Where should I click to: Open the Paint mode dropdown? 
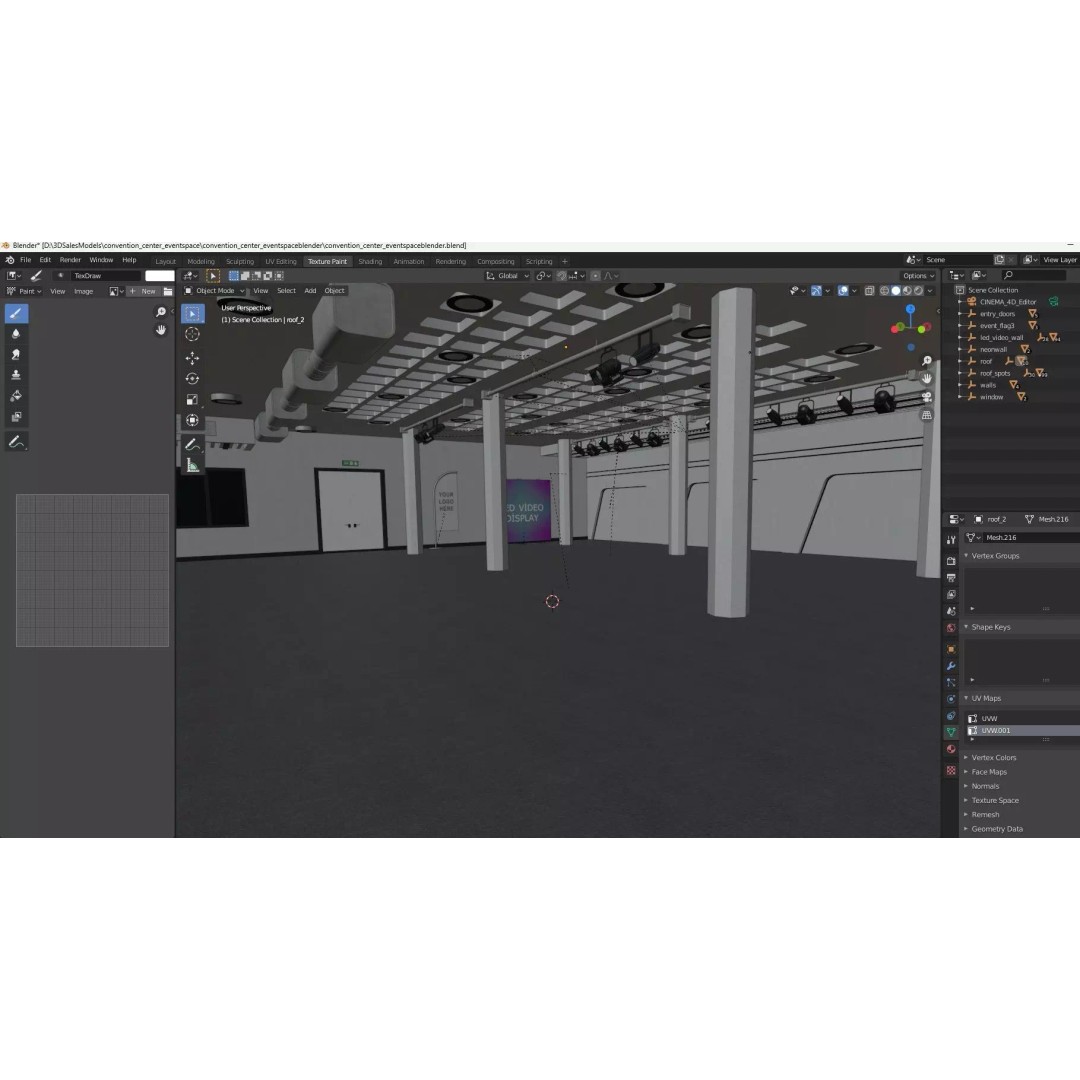(24, 291)
